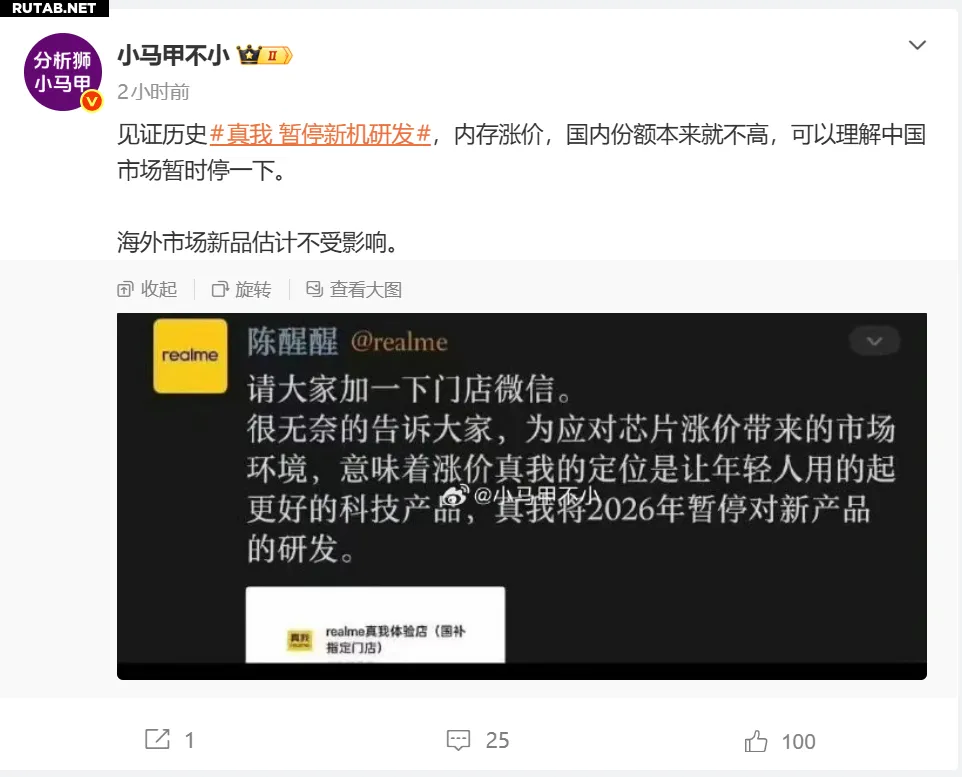Like the post with thumbs-up

(x=756, y=741)
